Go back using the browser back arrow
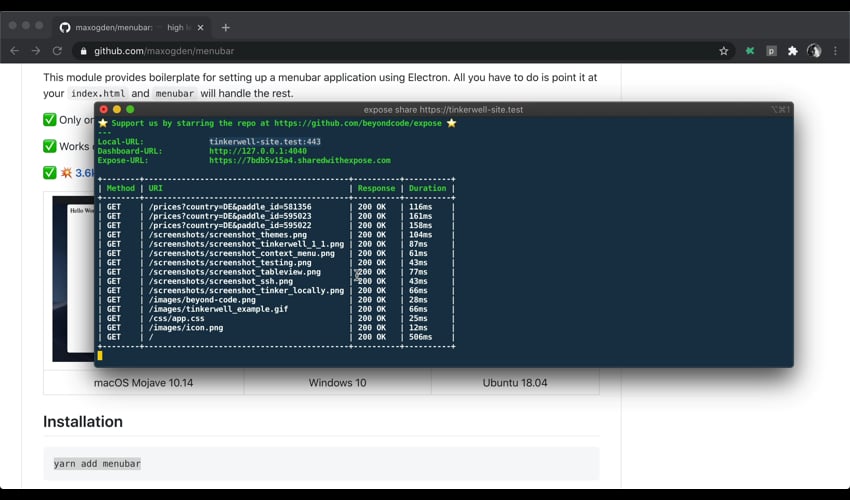 click(15, 51)
